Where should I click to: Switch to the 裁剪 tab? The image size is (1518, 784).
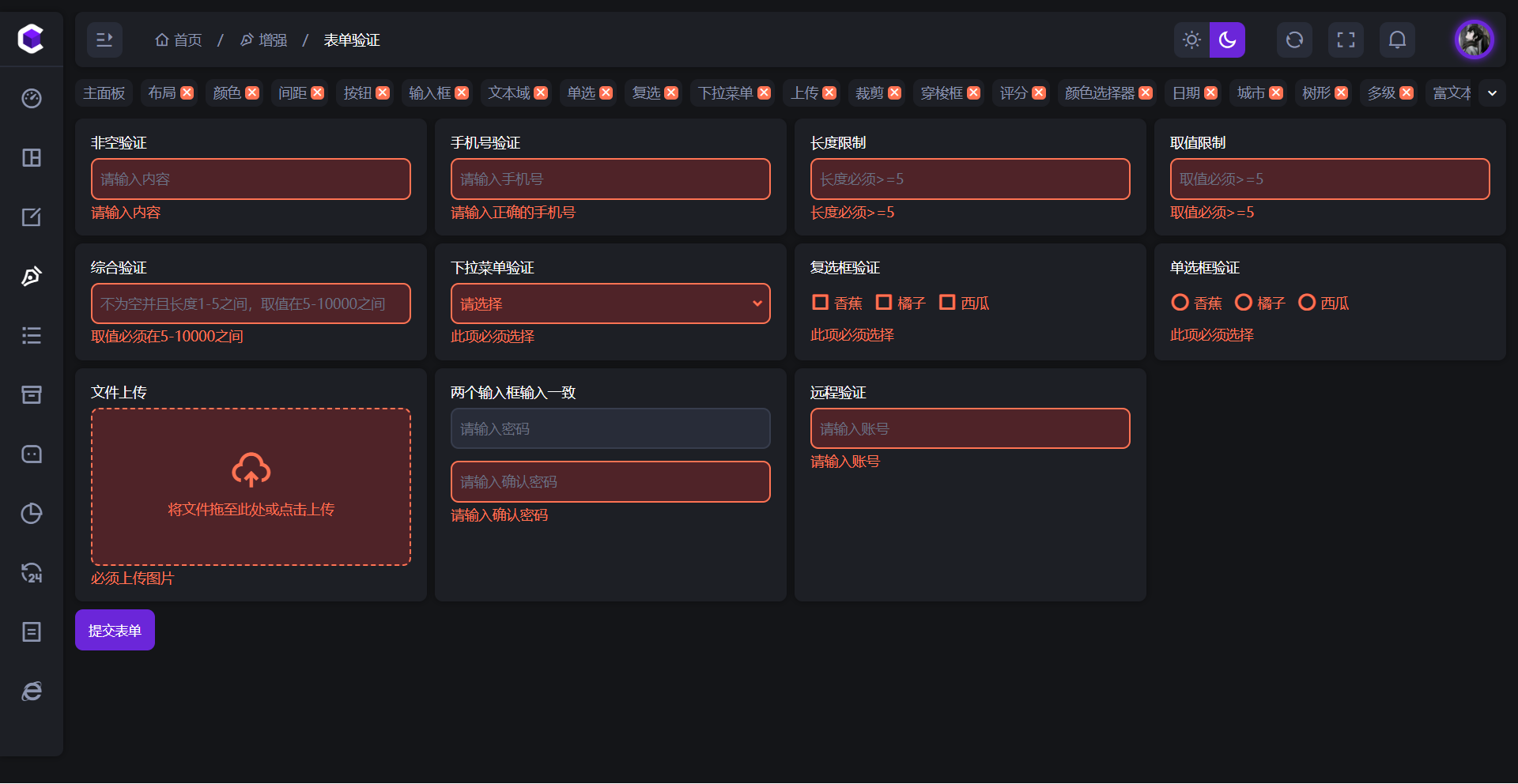[870, 93]
